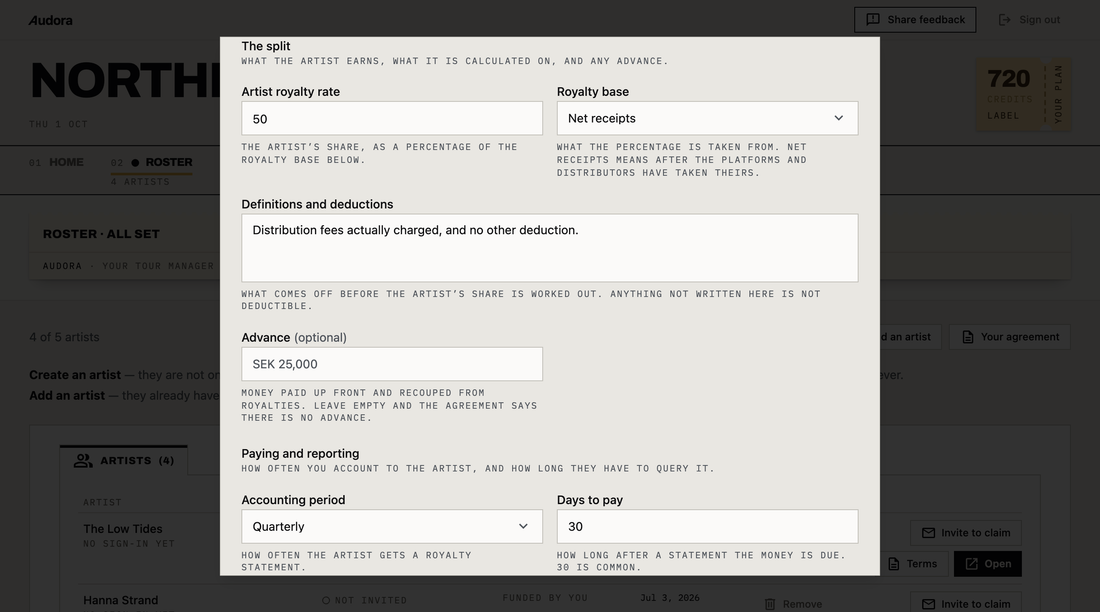Viewport: 1100px width, 612px height.
Task: Click the envelope icon in The Low Tides row
Action: [928, 533]
